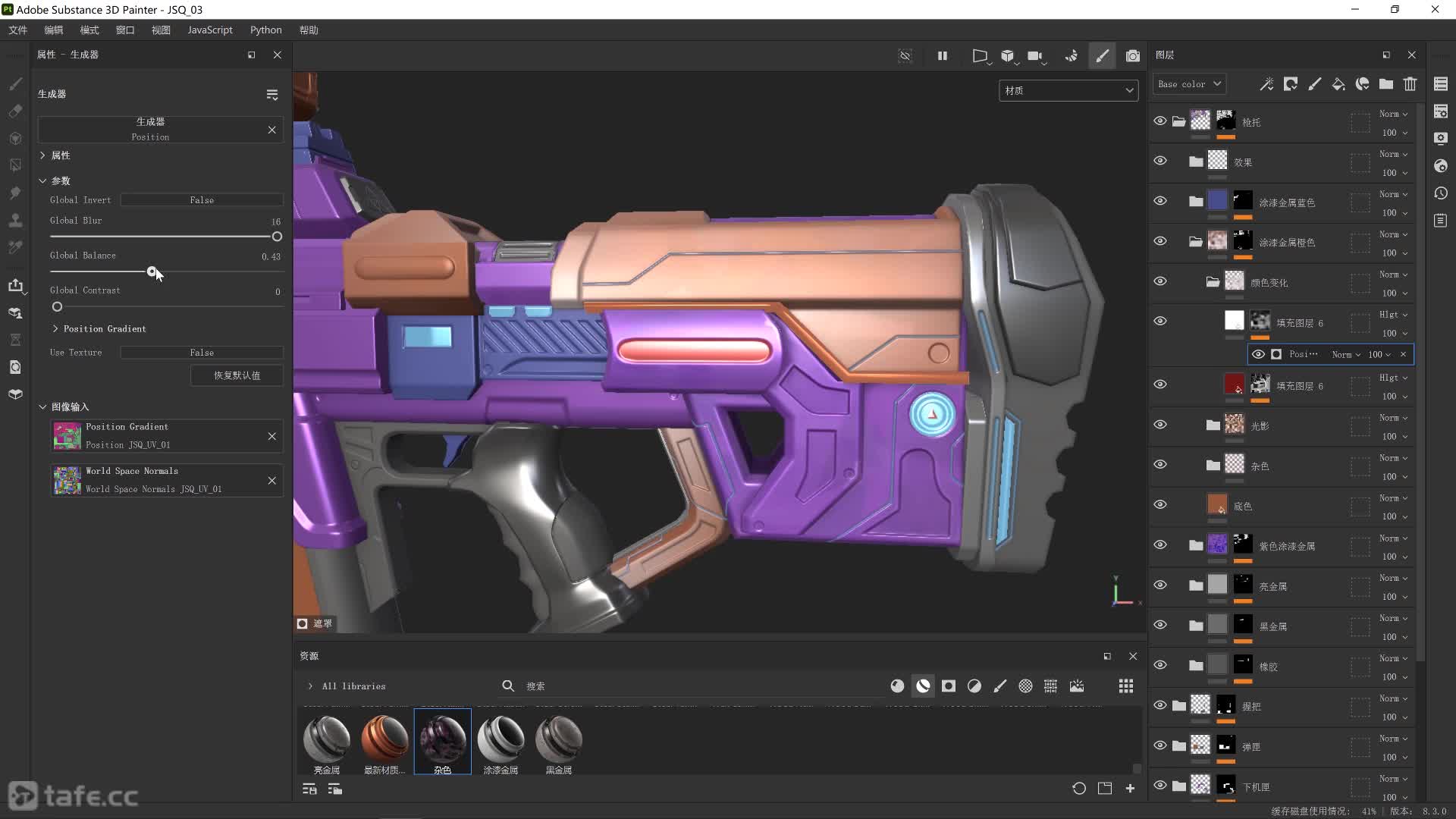
Task: Select the Eraser tool in left toolbar
Action: (15, 111)
